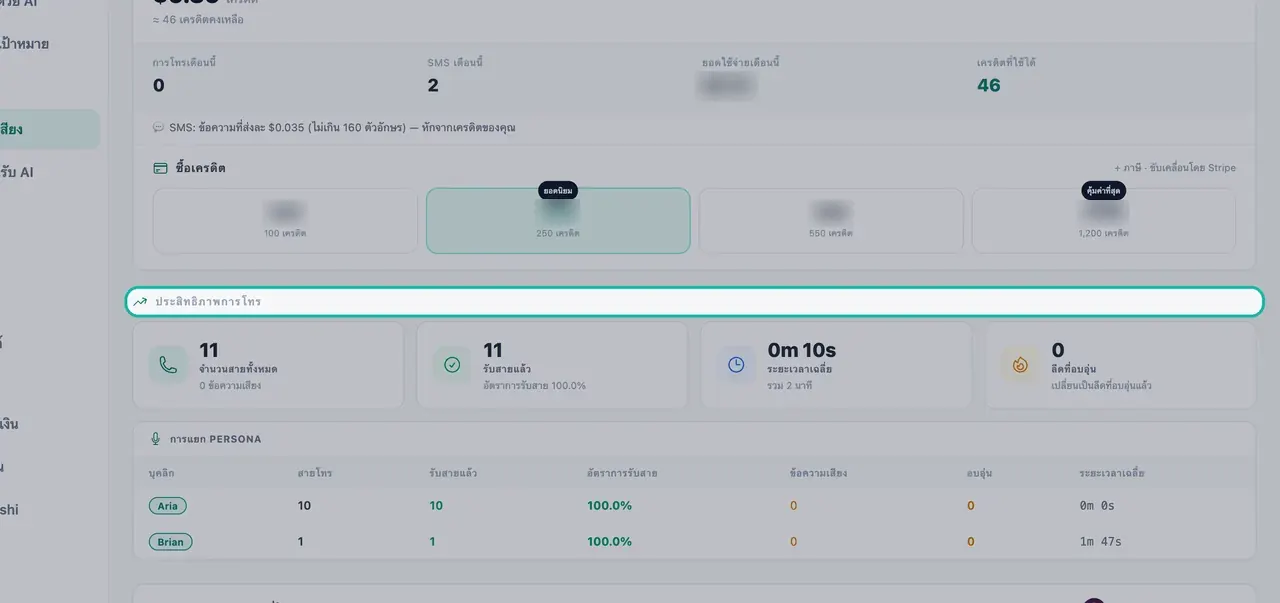Click the flame icon on the ลีดที่อบอุ่น card
This screenshot has width=1280, height=603.
click(x=1020, y=365)
